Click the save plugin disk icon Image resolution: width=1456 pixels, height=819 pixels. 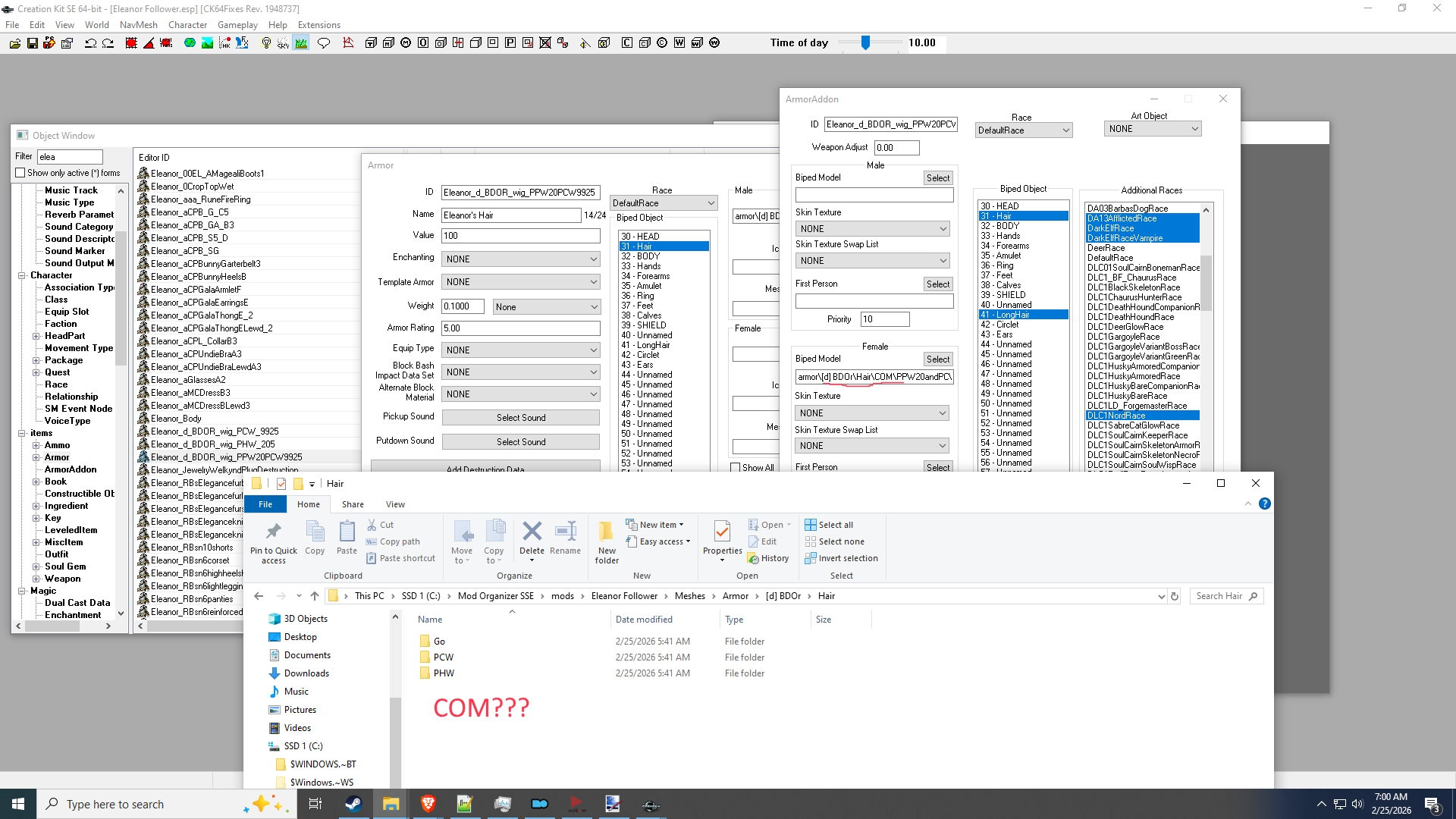click(32, 43)
